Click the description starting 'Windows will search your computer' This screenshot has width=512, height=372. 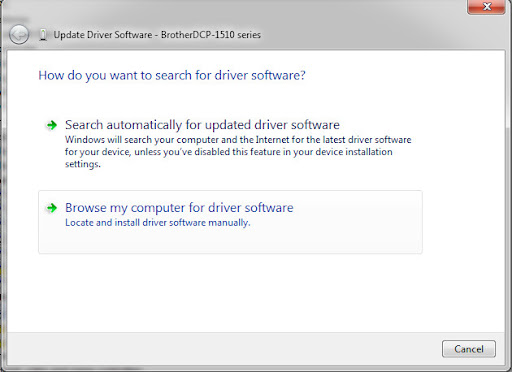(x=238, y=152)
